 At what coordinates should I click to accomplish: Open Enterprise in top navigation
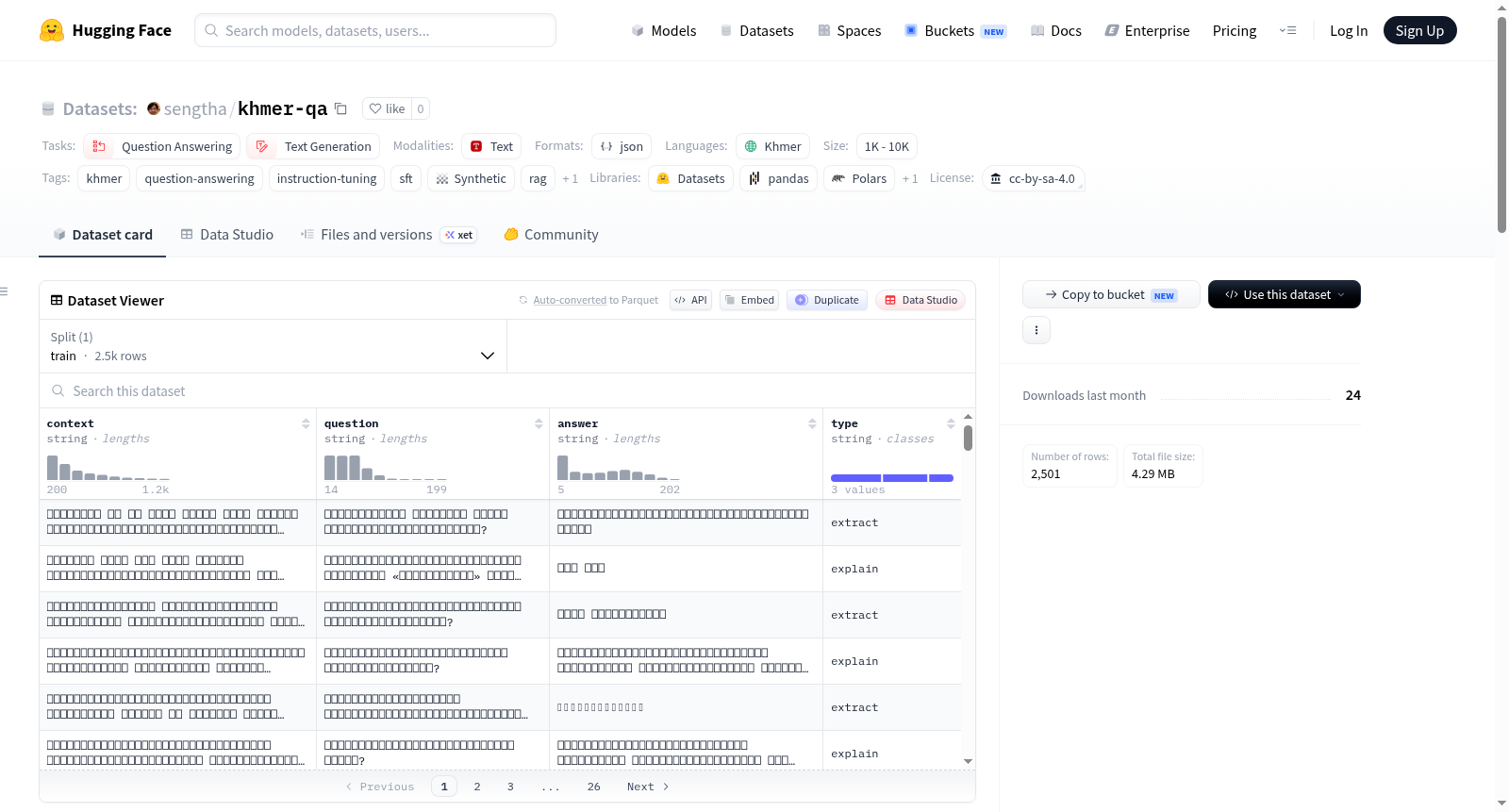tap(1147, 30)
